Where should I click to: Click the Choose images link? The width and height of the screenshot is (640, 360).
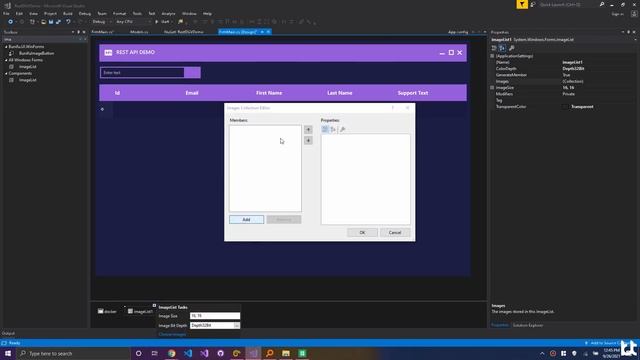click(172, 334)
